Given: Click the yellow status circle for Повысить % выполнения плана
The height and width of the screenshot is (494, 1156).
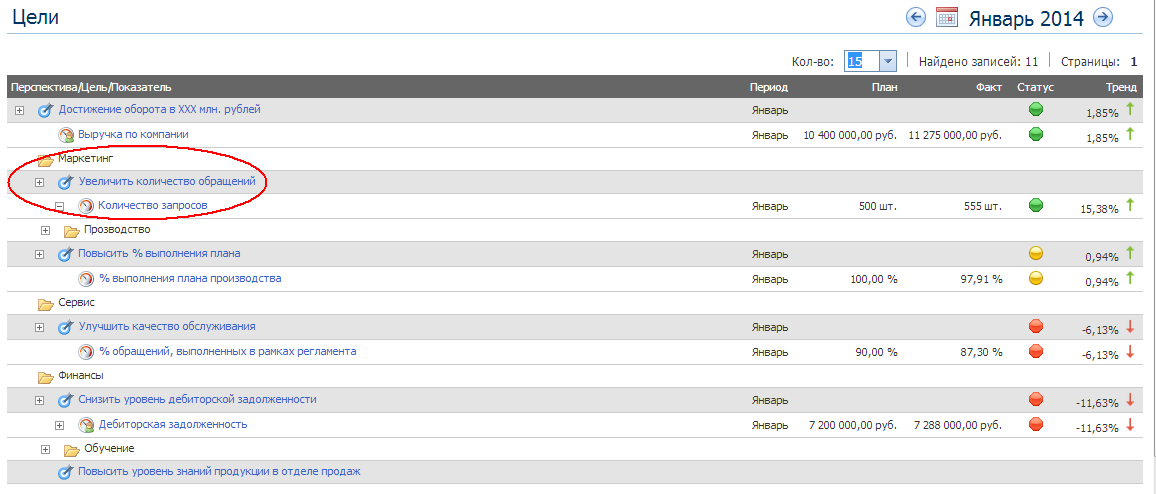Looking at the screenshot, I should [1036, 254].
